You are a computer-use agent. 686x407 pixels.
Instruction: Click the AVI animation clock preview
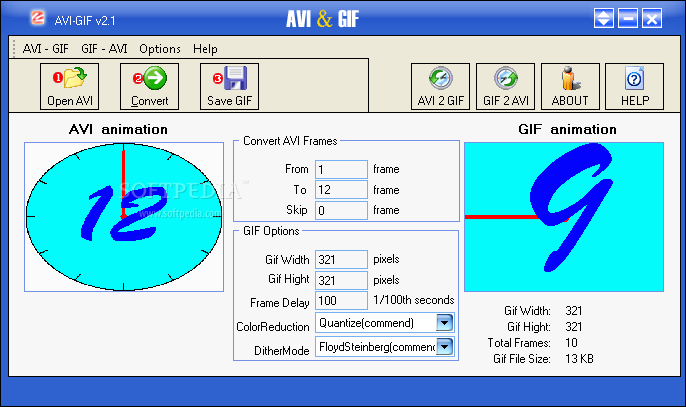(124, 217)
